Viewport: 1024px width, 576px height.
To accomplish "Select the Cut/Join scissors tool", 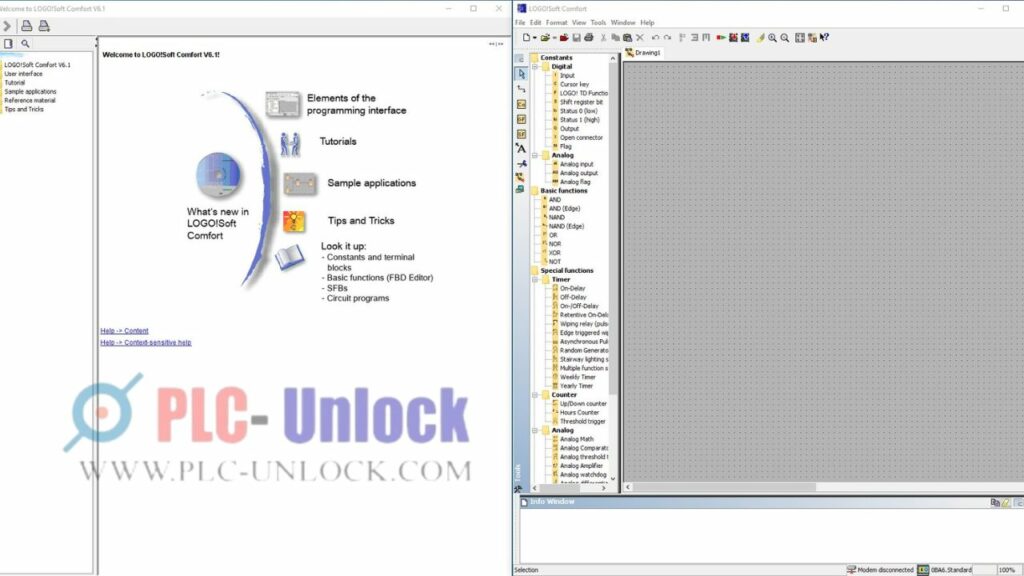I will 521,163.
